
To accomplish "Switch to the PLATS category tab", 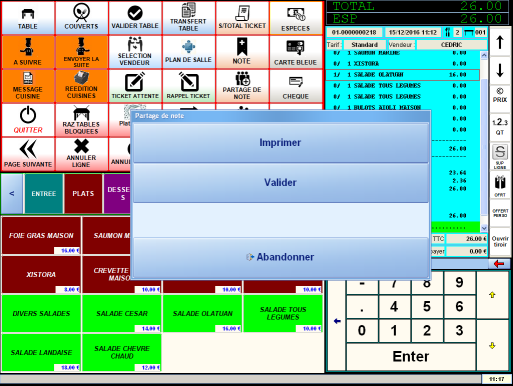I will (x=83, y=194).
